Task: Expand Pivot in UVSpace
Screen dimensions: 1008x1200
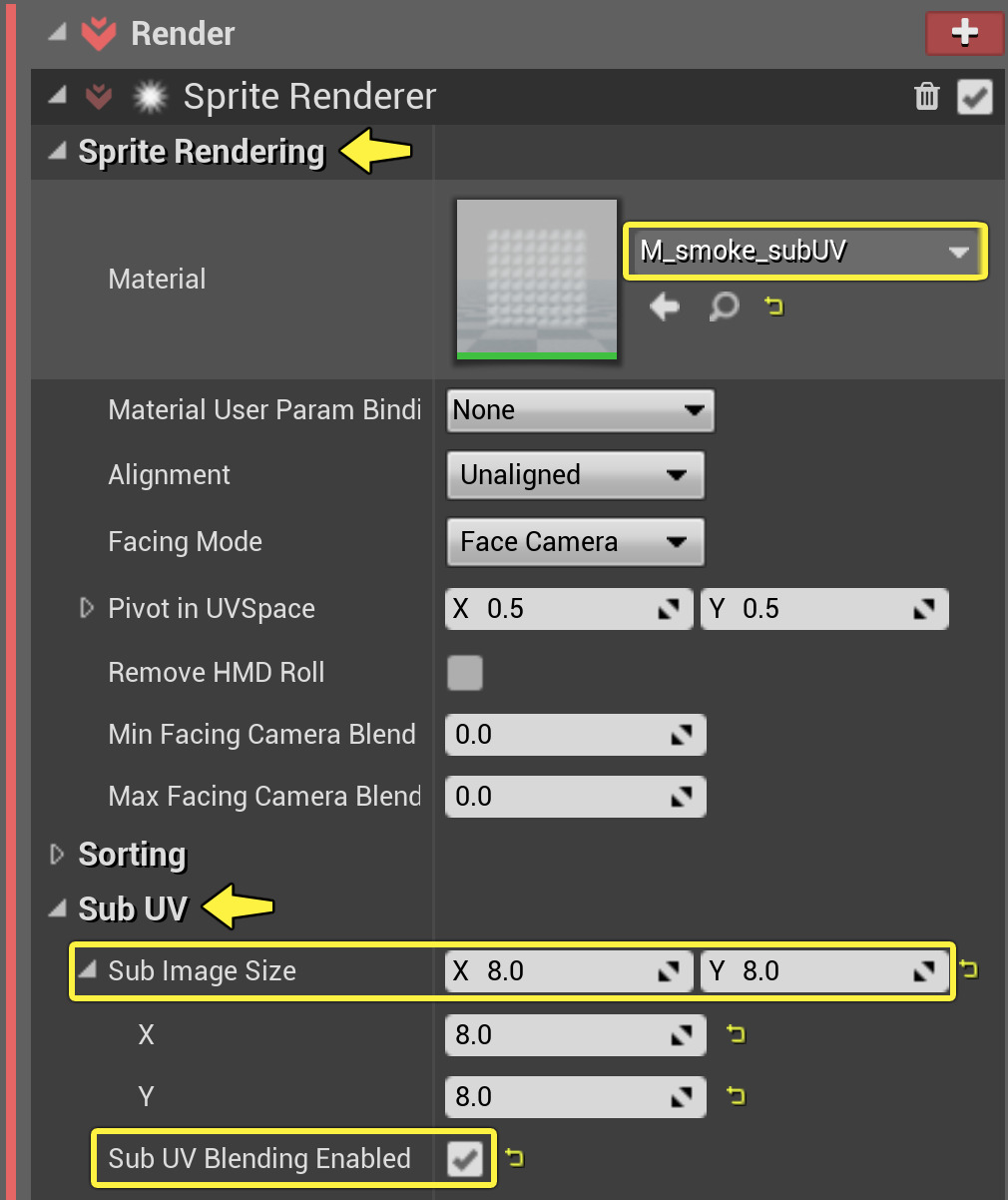Action: point(86,608)
